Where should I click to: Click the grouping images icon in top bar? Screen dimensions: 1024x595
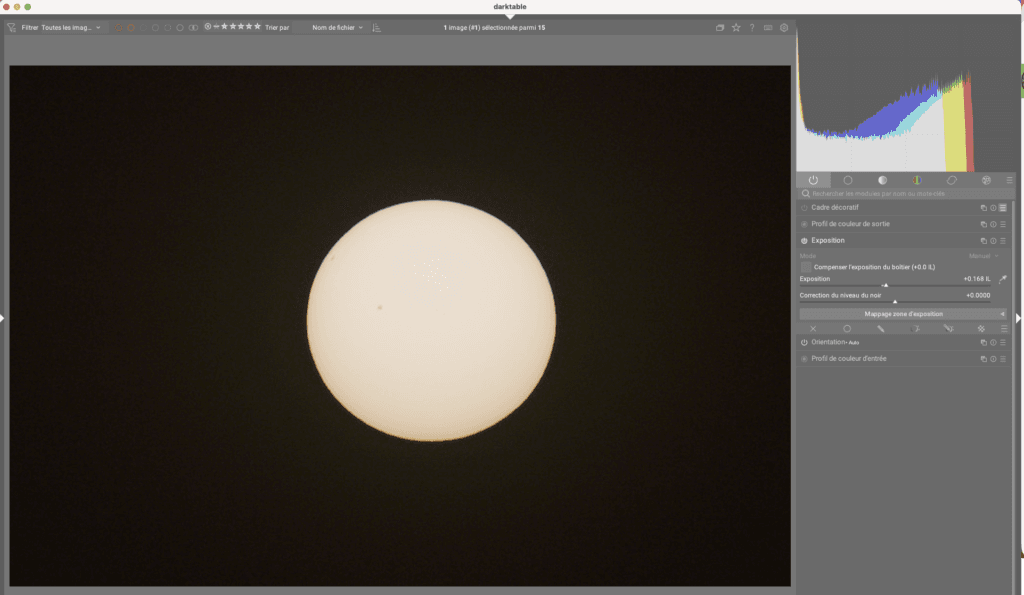(720, 27)
